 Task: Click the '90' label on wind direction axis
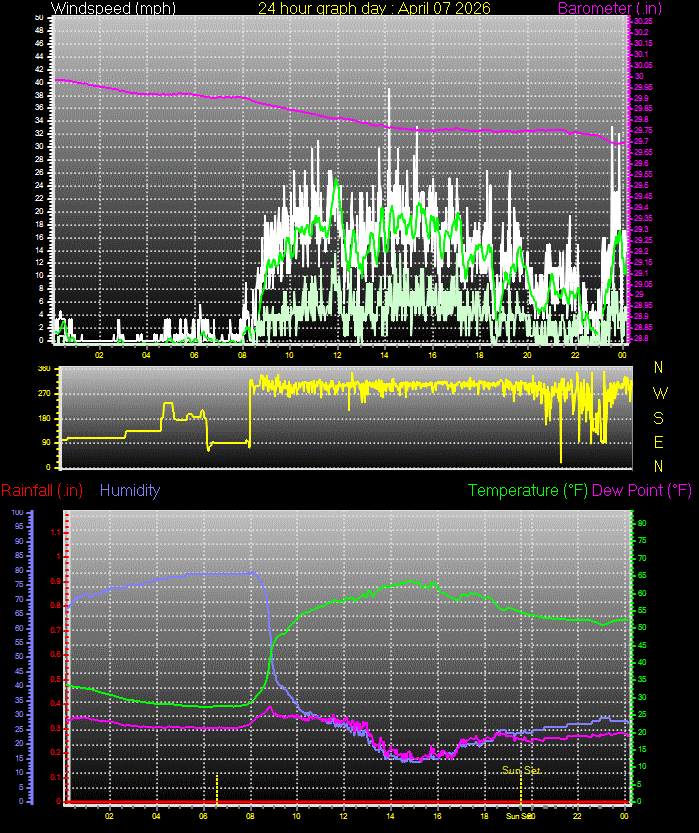coord(46,442)
